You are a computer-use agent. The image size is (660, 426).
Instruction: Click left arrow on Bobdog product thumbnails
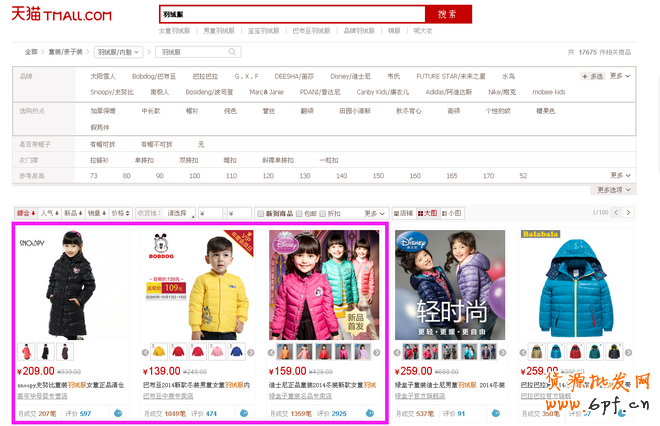pos(146,352)
